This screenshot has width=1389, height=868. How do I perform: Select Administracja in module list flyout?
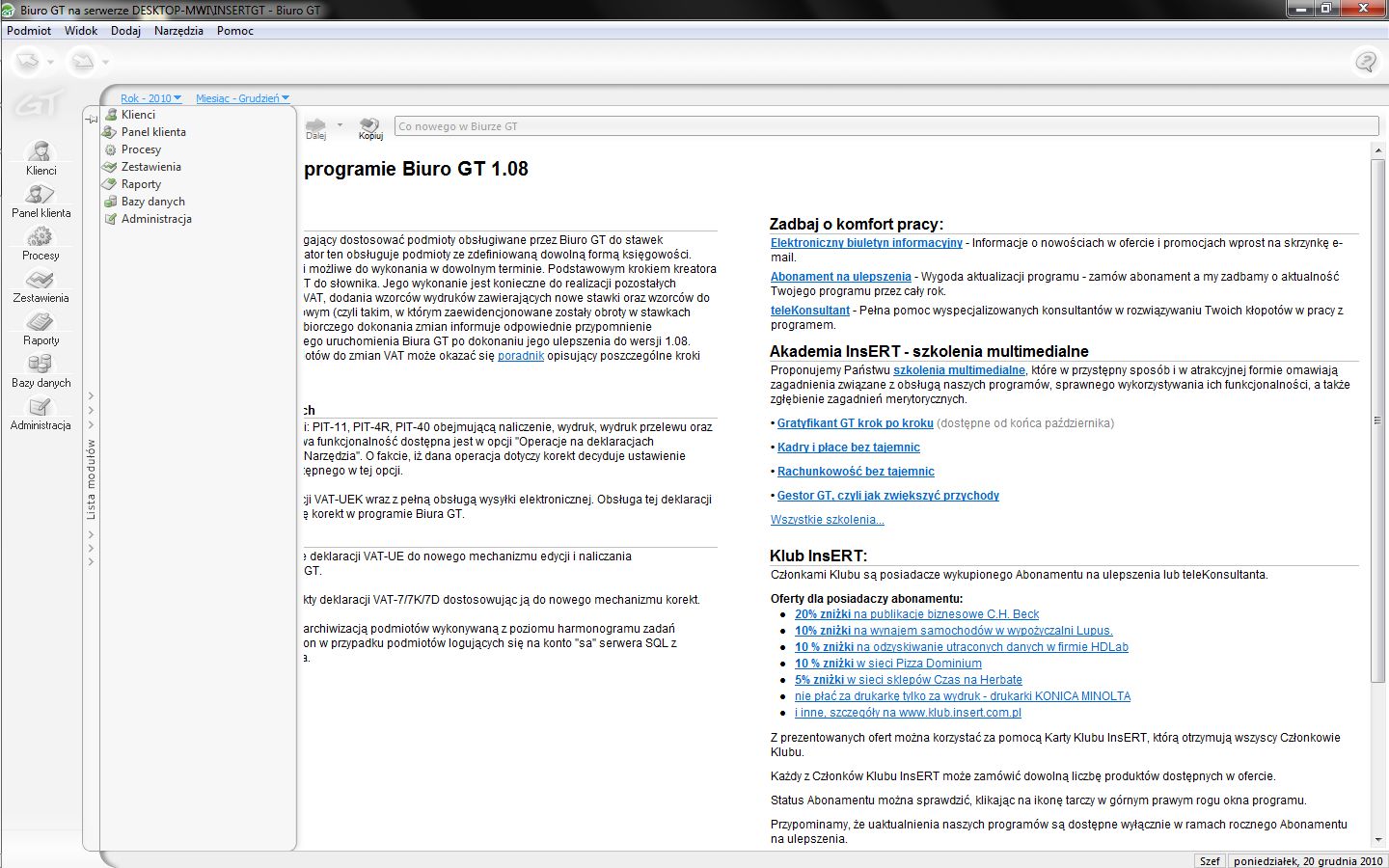(x=156, y=219)
